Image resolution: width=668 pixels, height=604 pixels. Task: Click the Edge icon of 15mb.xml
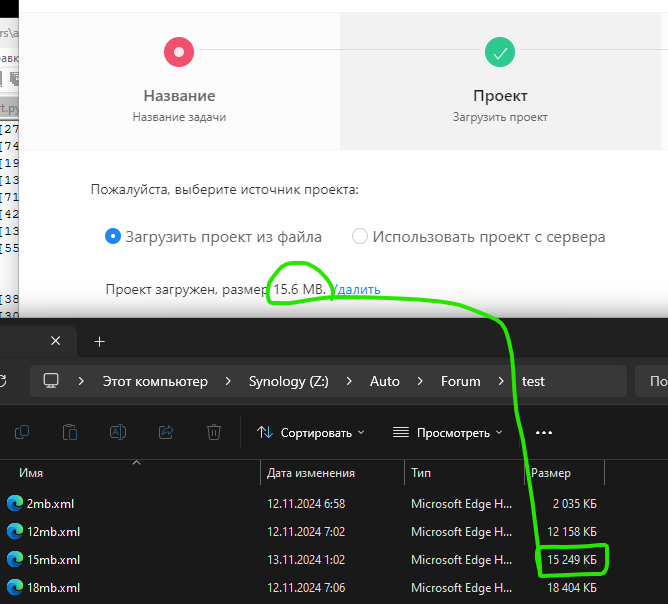pos(14,559)
